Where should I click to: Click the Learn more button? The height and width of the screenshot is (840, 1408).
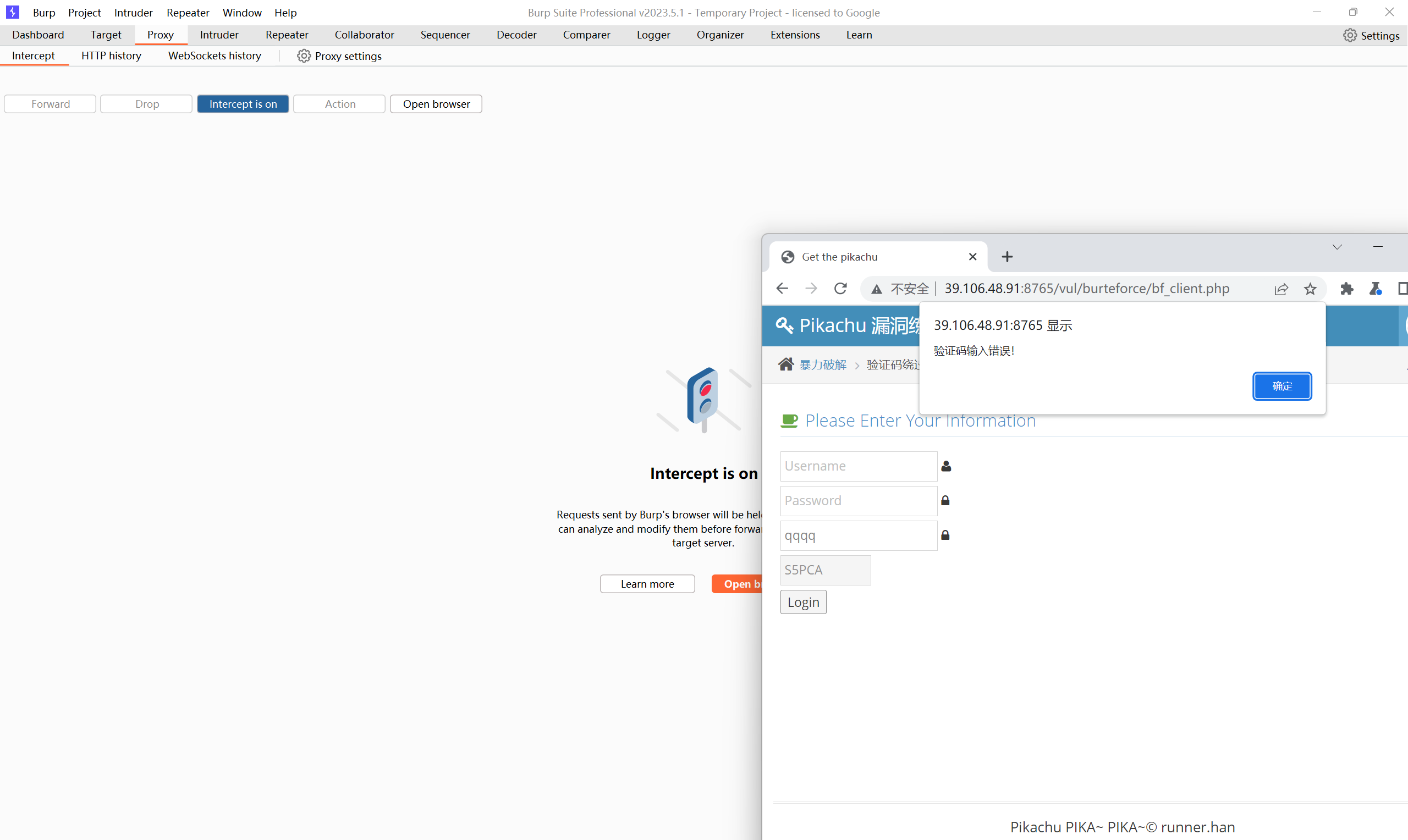tap(647, 584)
